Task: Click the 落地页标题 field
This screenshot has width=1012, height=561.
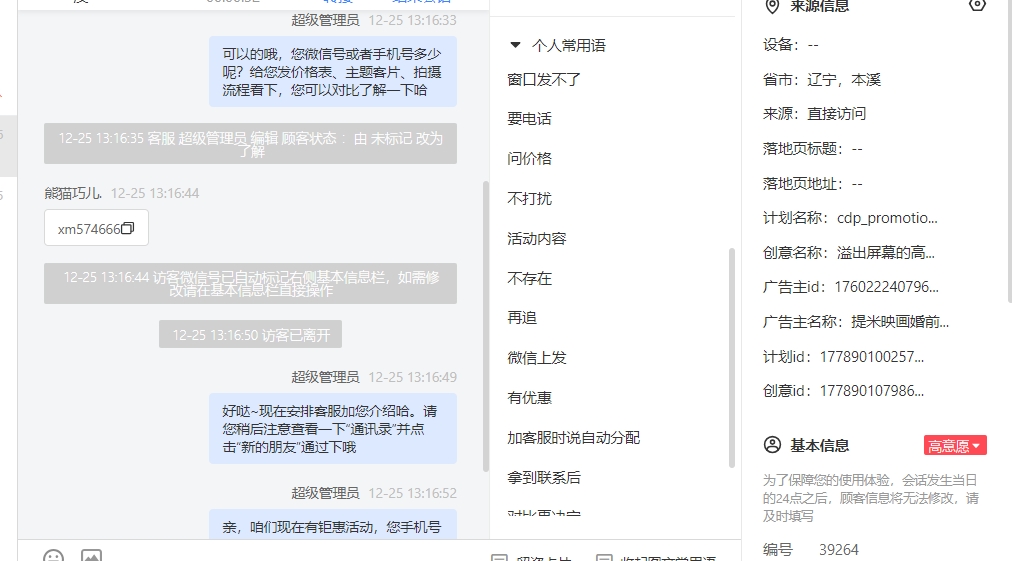Action: (813, 149)
